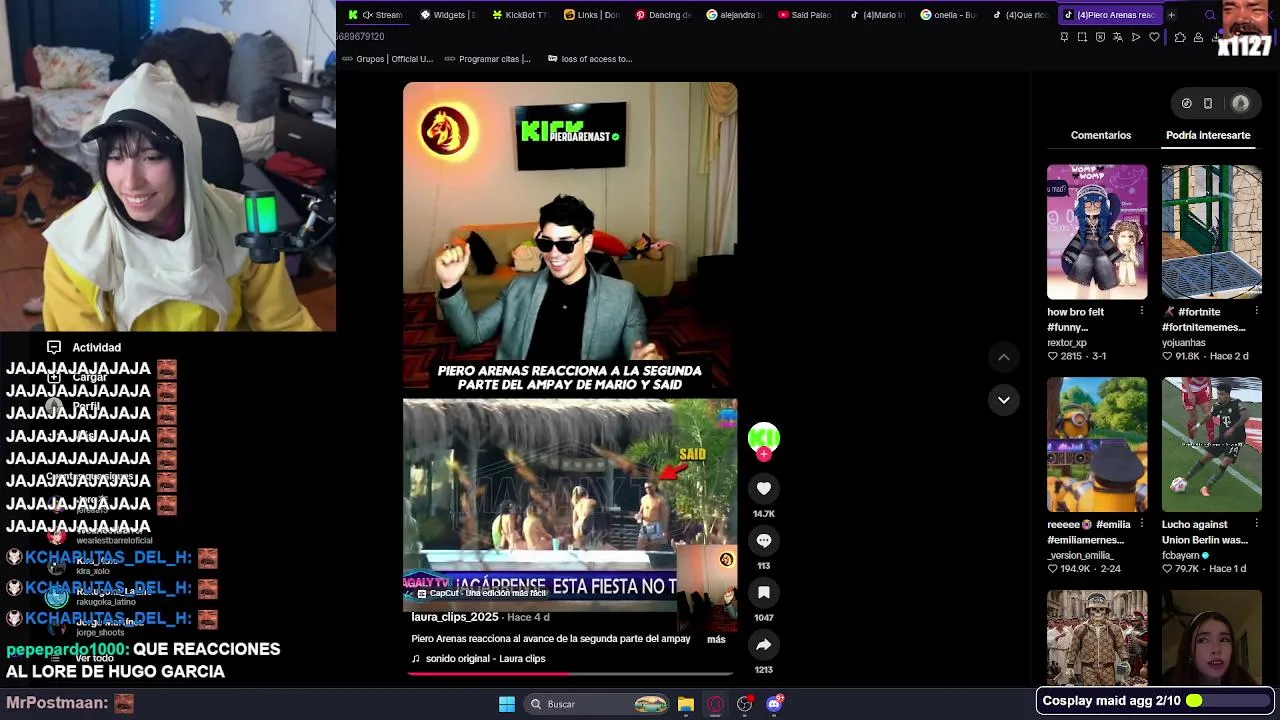Image resolution: width=1280 pixels, height=720 pixels.
Task: Open File Explorer from taskbar
Action: [x=686, y=704]
